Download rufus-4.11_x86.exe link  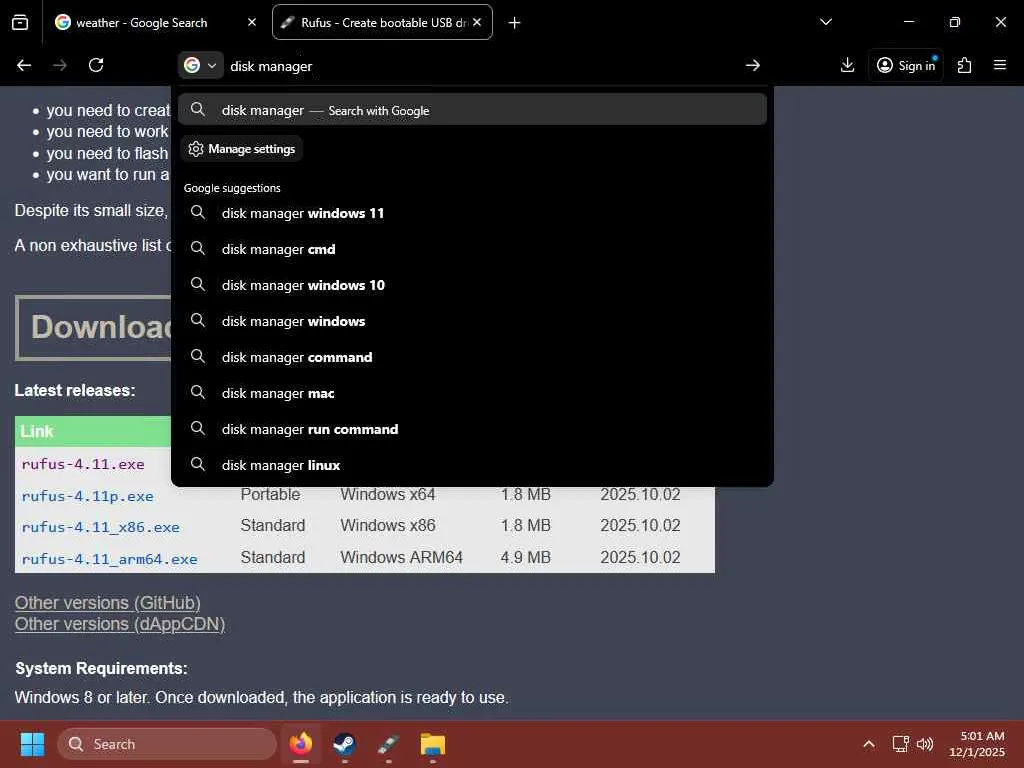(101, 527)
